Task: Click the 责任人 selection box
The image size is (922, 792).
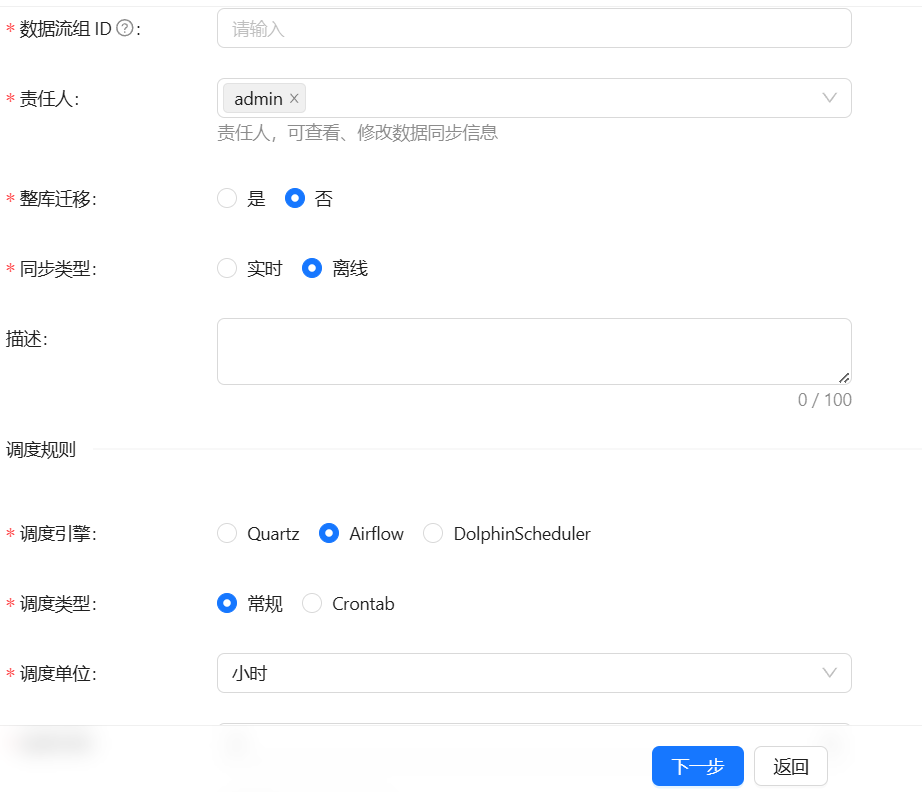Action: tap(560, 98)
